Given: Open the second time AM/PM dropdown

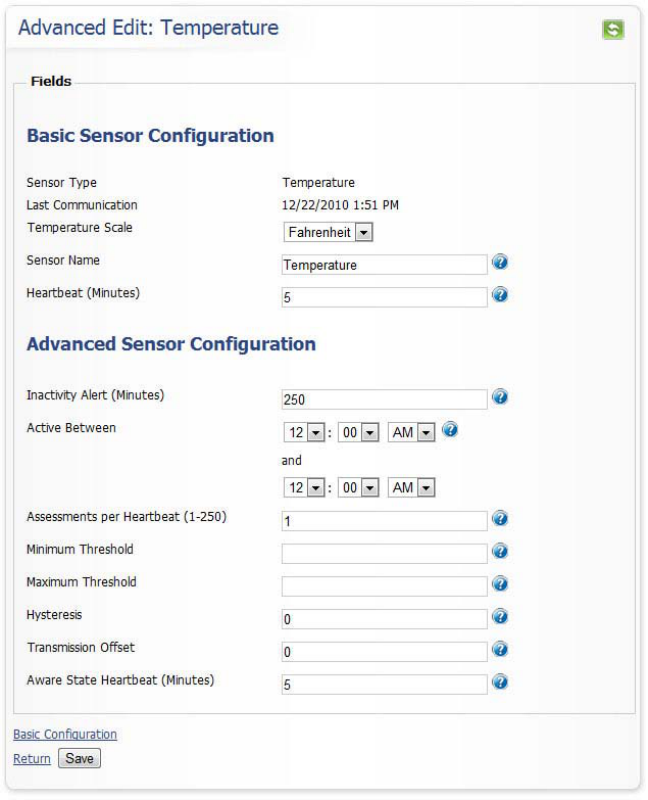Looking at the screenshot, I should [411, 488].
